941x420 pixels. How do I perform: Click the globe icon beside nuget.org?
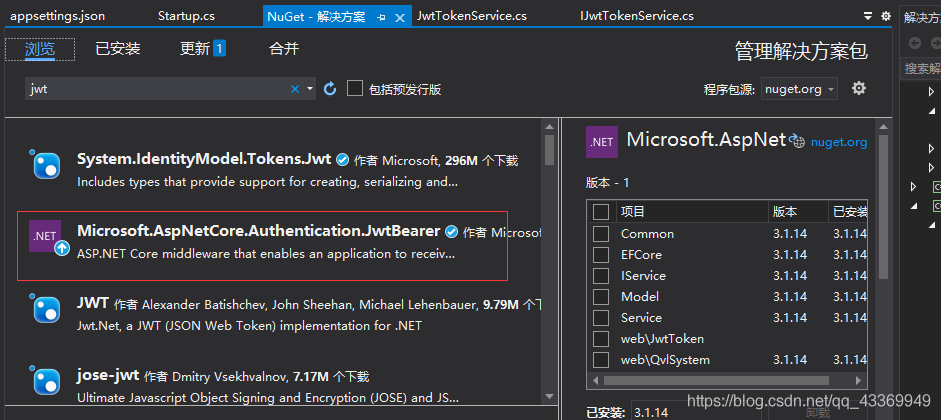point(797,141)
